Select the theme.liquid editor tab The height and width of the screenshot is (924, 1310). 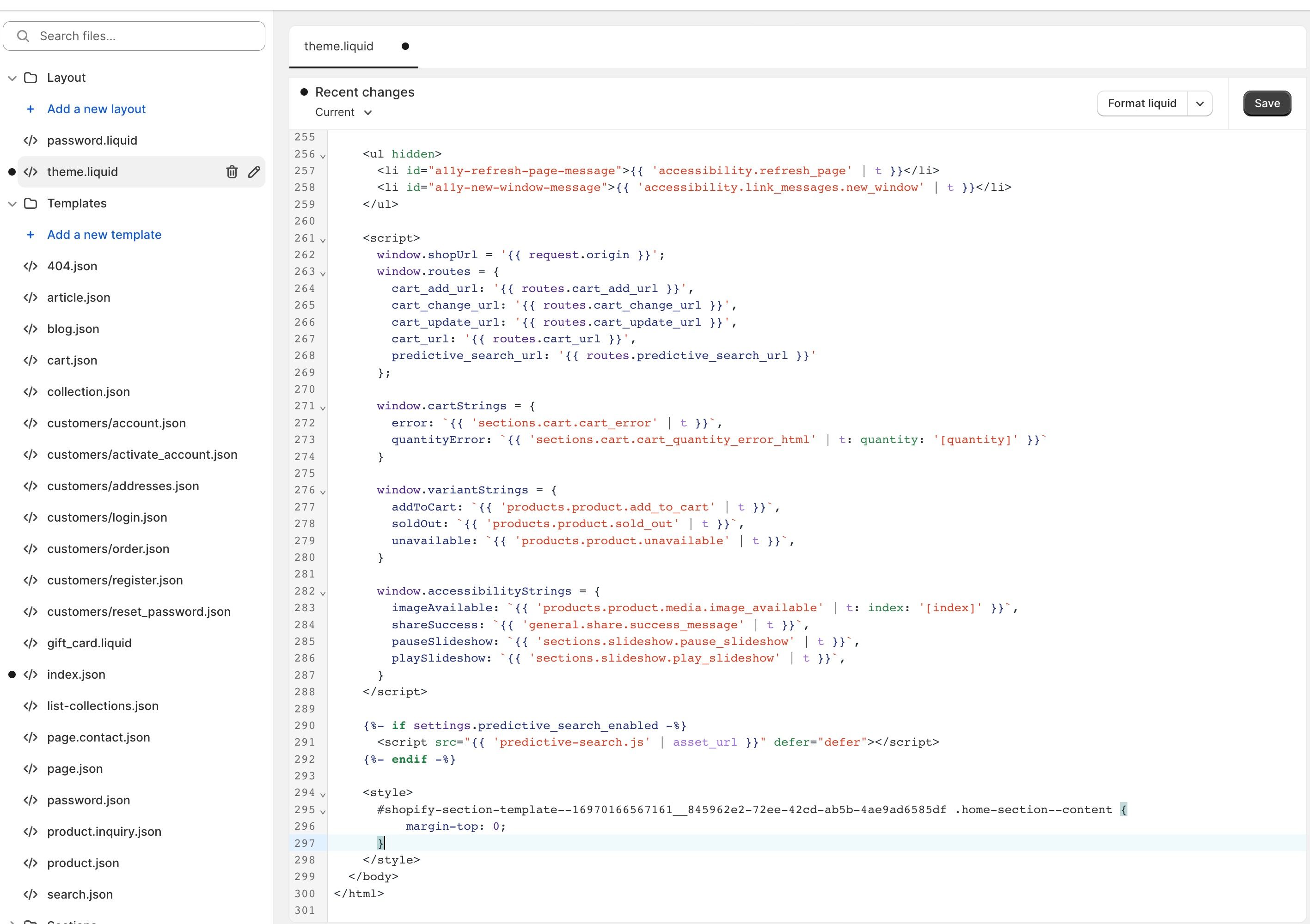tap(339, 46)
